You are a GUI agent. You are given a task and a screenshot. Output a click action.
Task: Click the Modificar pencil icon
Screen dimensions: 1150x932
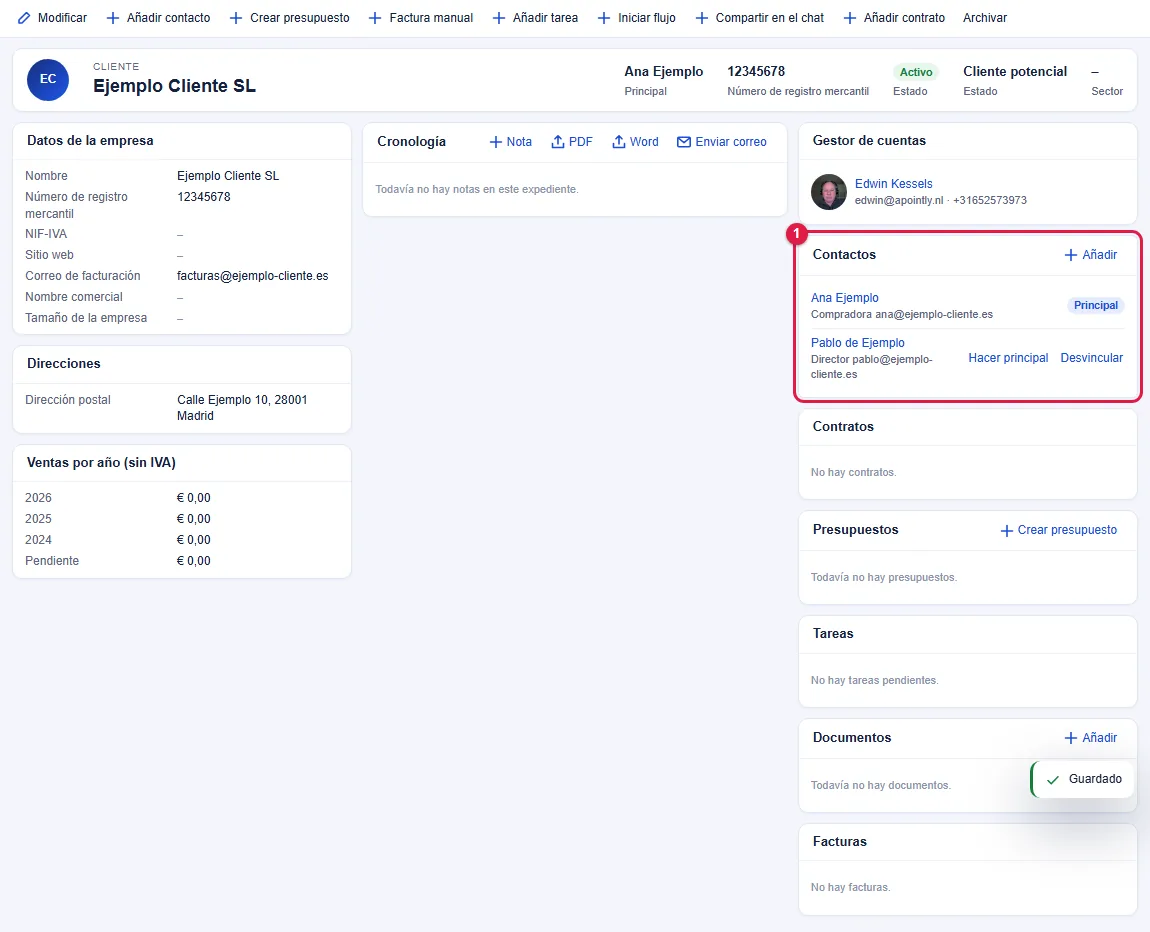(x=24, y=18)
